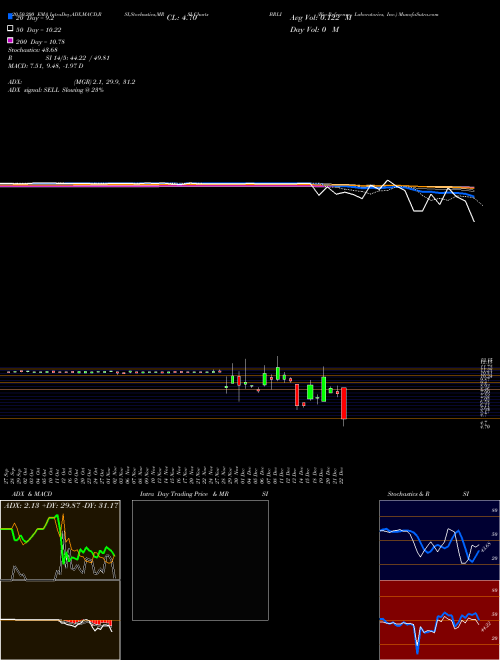This screenshot has width=500, height=660.
Task: Select the '50 Day = 10.22' legend text
Action: tap(39, 30)
